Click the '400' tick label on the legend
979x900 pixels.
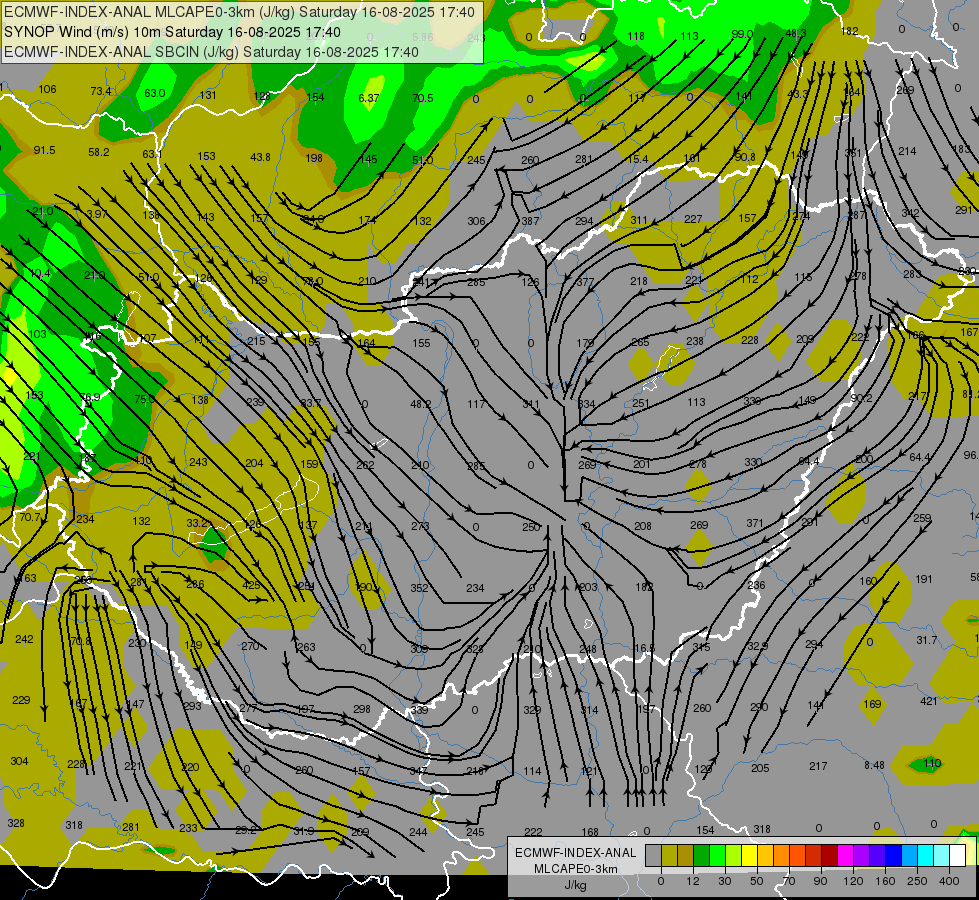(949, 881)
